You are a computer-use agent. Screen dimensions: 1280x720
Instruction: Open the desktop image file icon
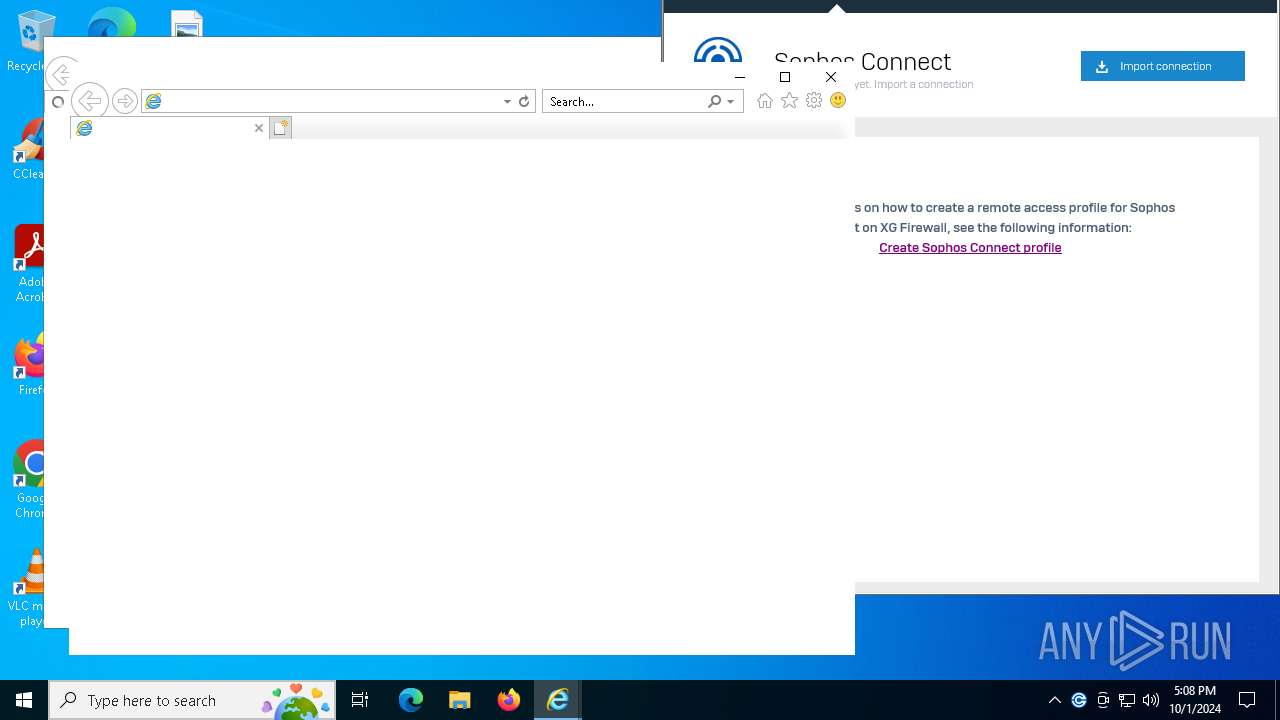point(187,23)
